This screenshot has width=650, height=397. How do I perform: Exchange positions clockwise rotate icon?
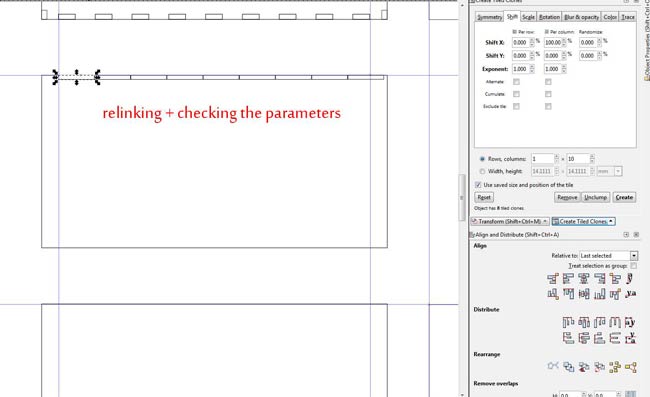(600, 367)
